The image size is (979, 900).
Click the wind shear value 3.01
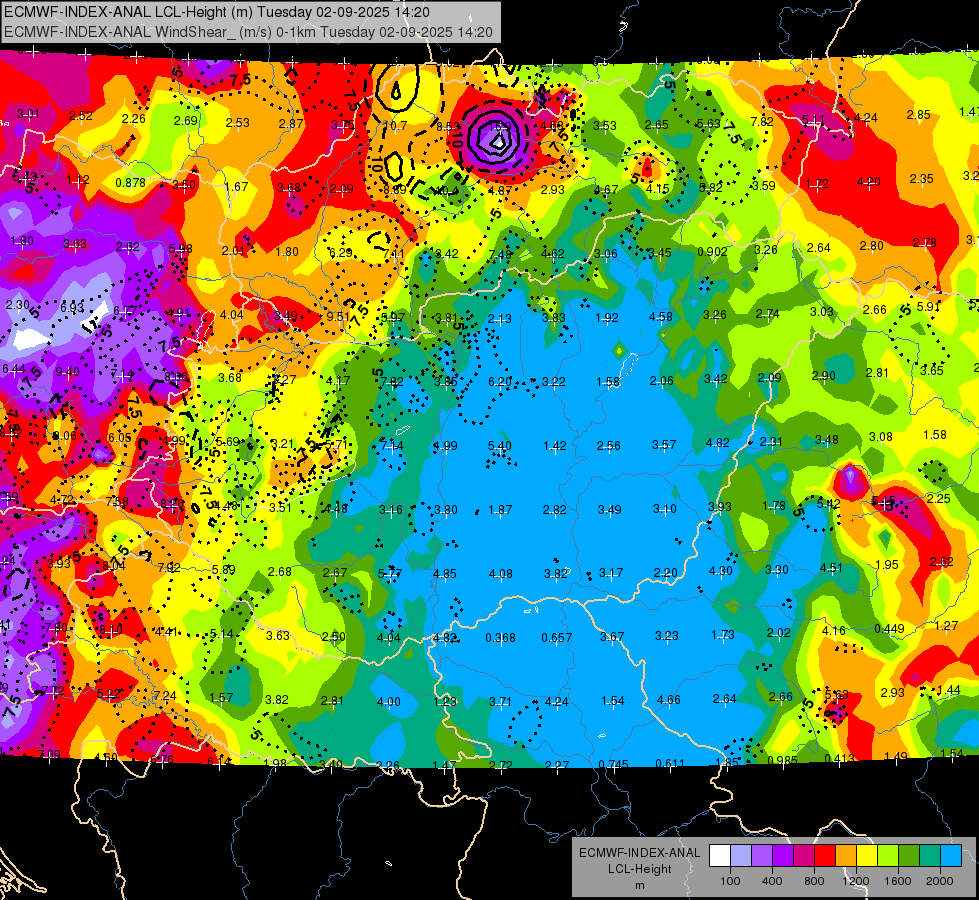(x=28, y=114)
